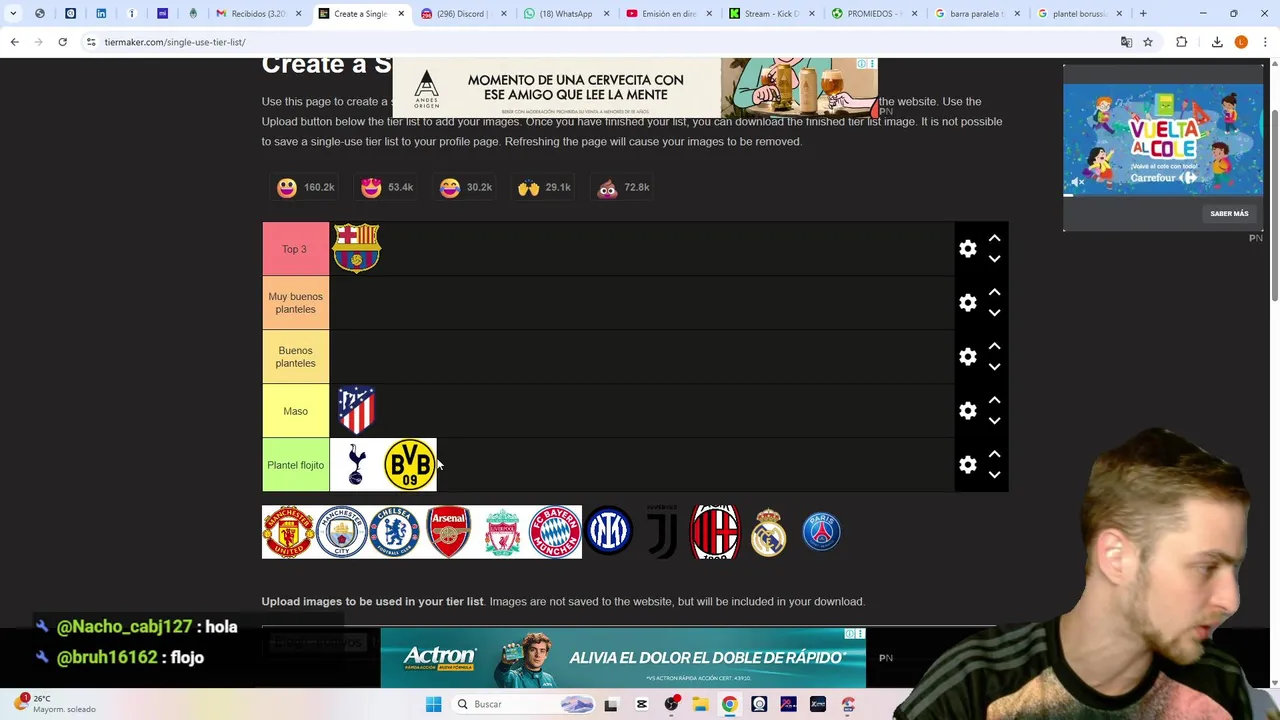Open browser downloads icon
1280x720 pixels.
click(1217, 42)
